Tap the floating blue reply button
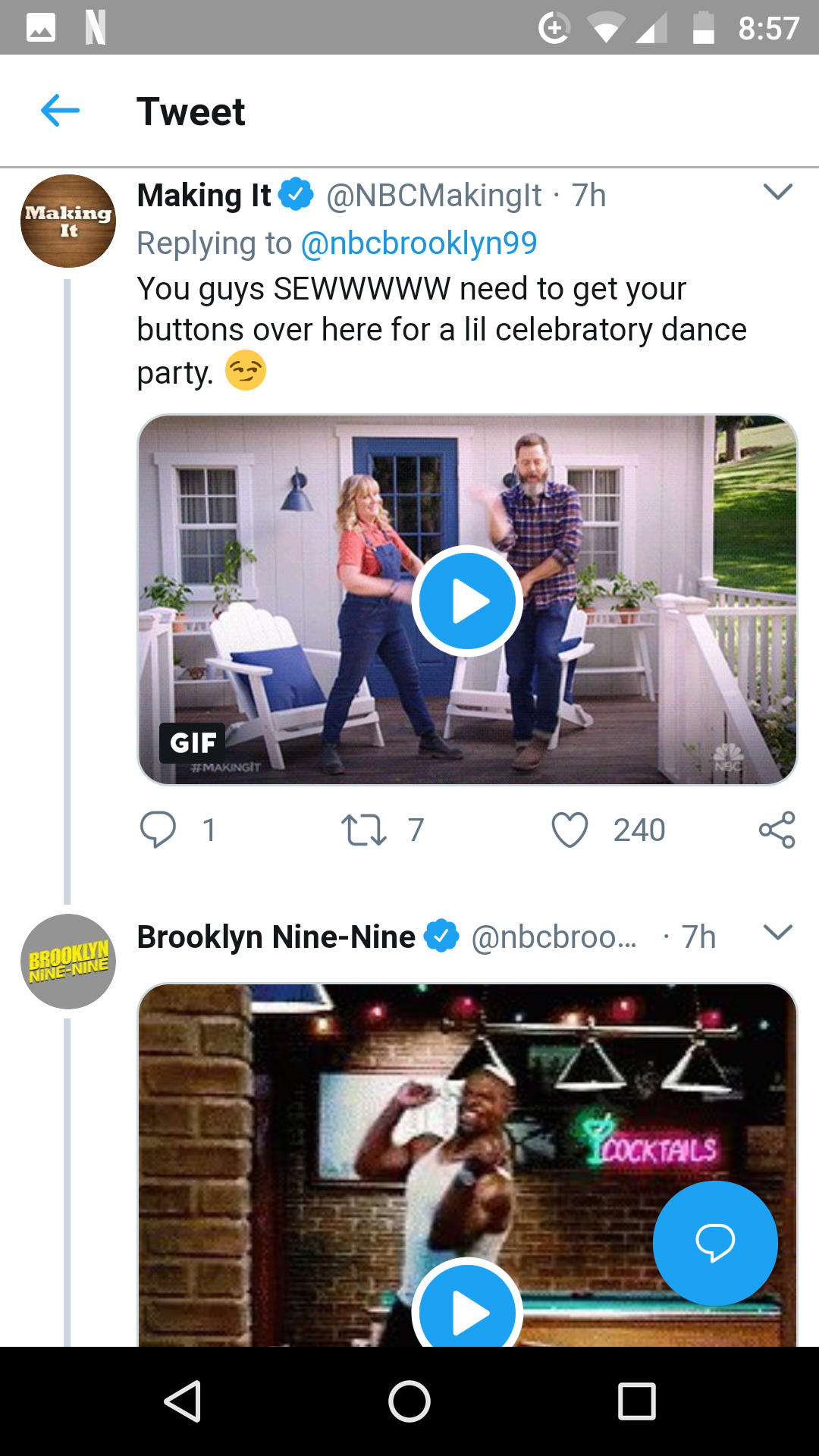The image size is (819, 1456). [x=715, y=1243]
